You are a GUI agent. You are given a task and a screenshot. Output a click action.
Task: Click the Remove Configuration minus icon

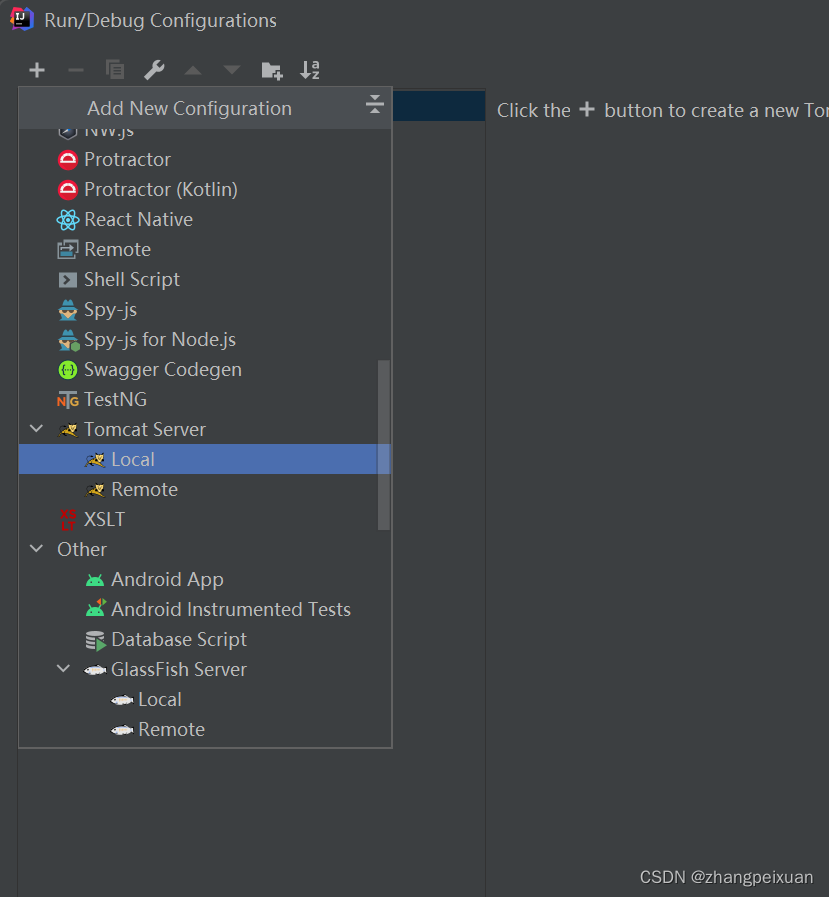pos(76,70)
